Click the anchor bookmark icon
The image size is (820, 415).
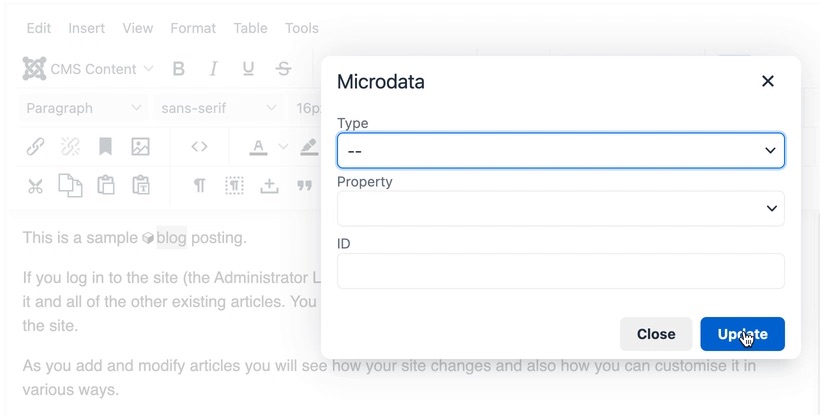tap(105, 147)
